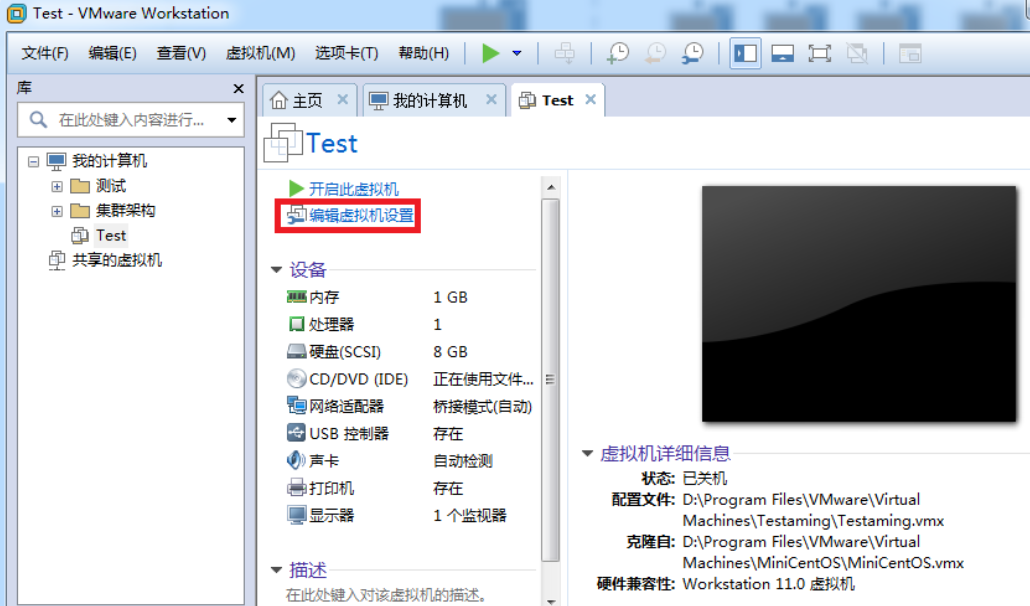Open the 编辑(E) menu

[x=112, y=53]
